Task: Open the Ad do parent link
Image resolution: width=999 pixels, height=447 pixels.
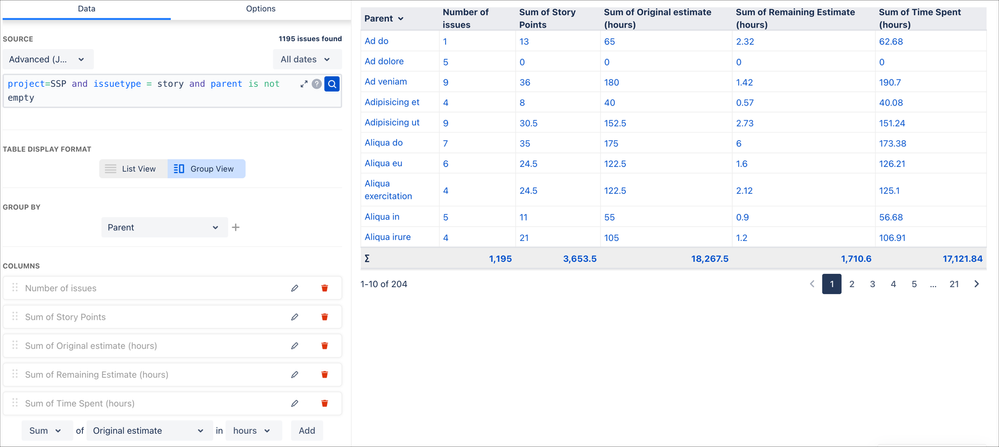Action: (x=377, y=41)
